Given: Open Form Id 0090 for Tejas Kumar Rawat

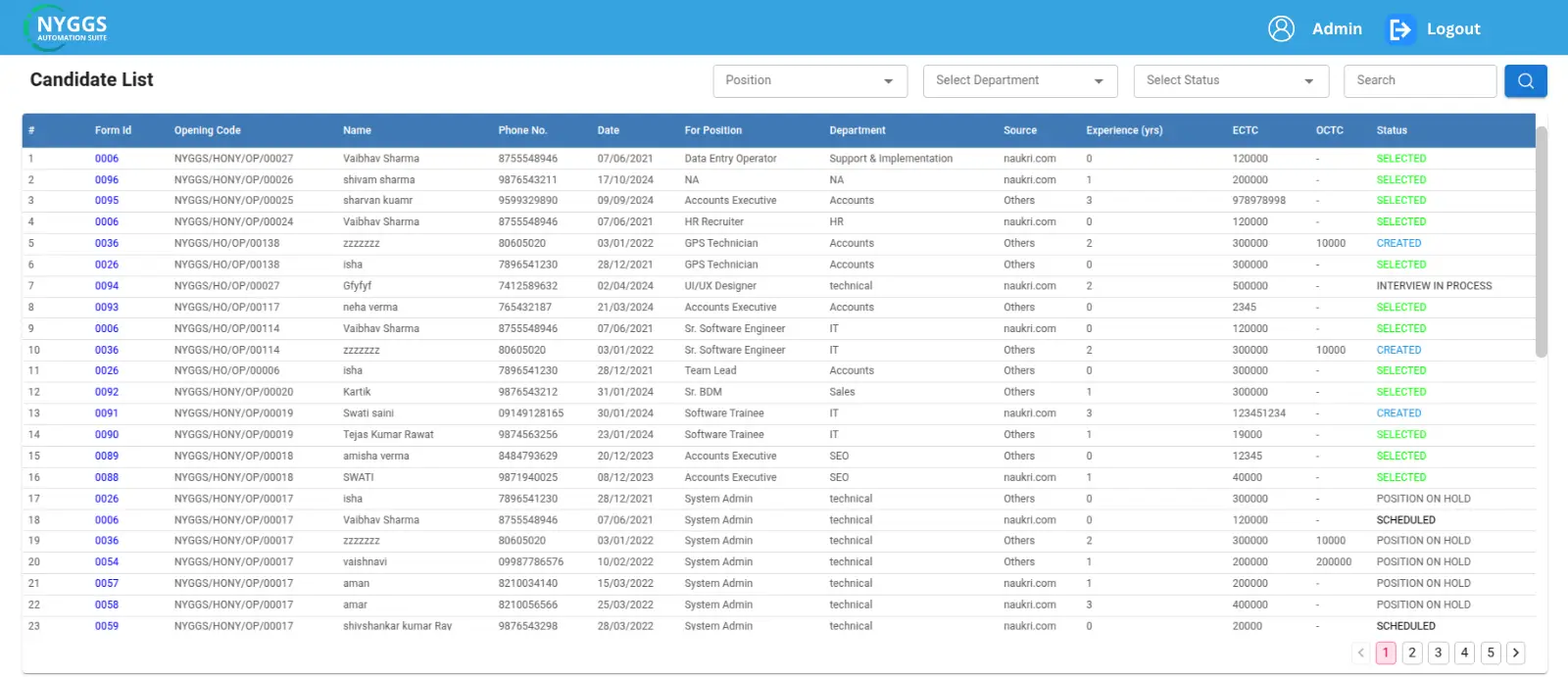Looking at the screenshot, I should (107, 435).
